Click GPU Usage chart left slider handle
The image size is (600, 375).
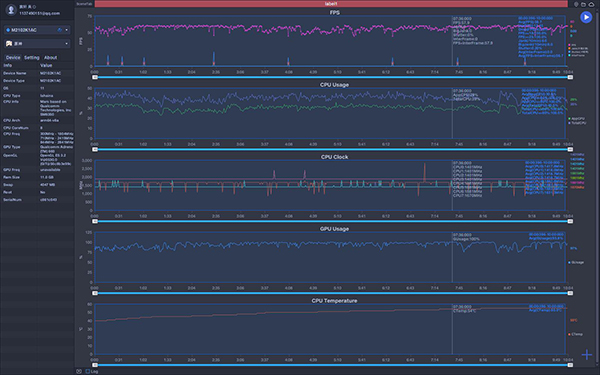(x=95, y=293)
